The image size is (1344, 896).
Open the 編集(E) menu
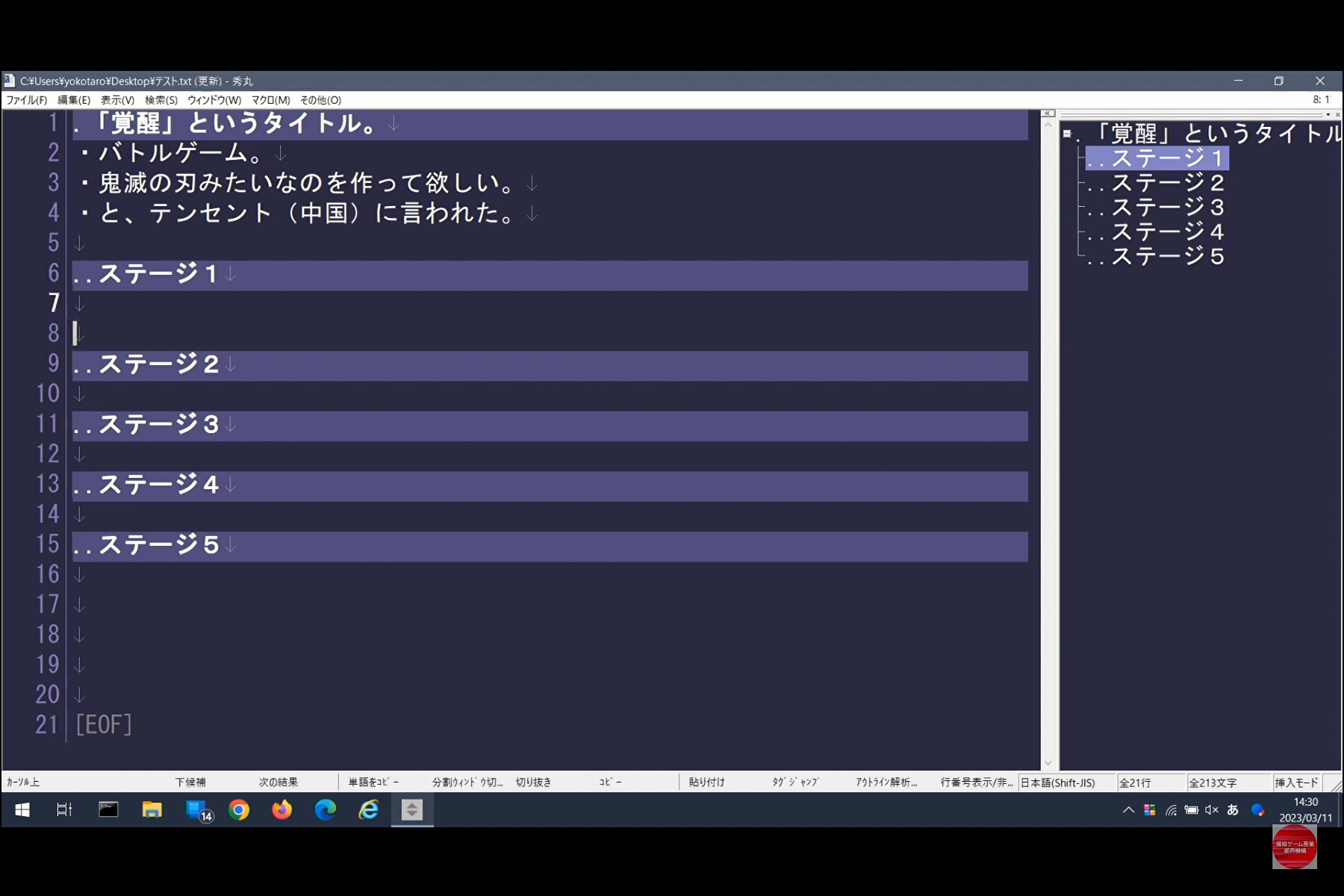pyautogui.click(x=74, y=100)
